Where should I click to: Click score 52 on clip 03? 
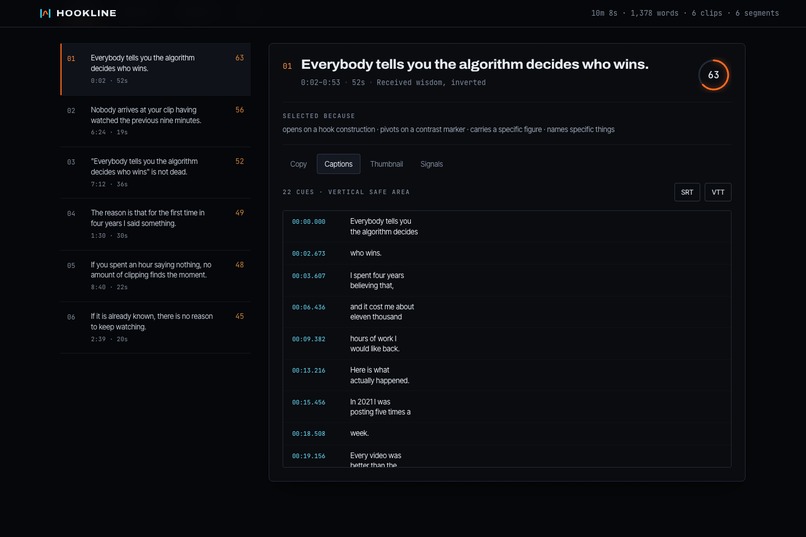[240, 161]
